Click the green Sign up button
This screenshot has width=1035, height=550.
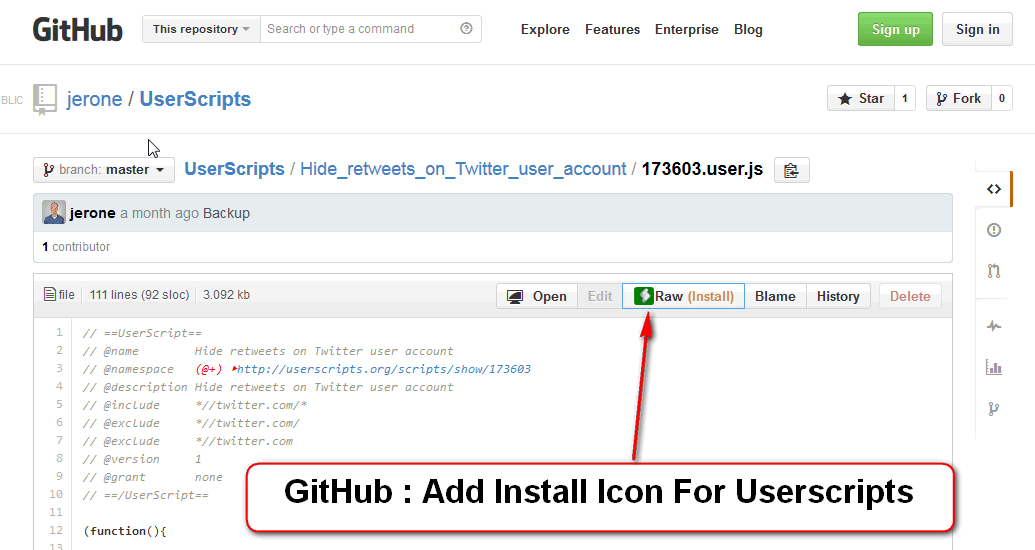(895, 29)
